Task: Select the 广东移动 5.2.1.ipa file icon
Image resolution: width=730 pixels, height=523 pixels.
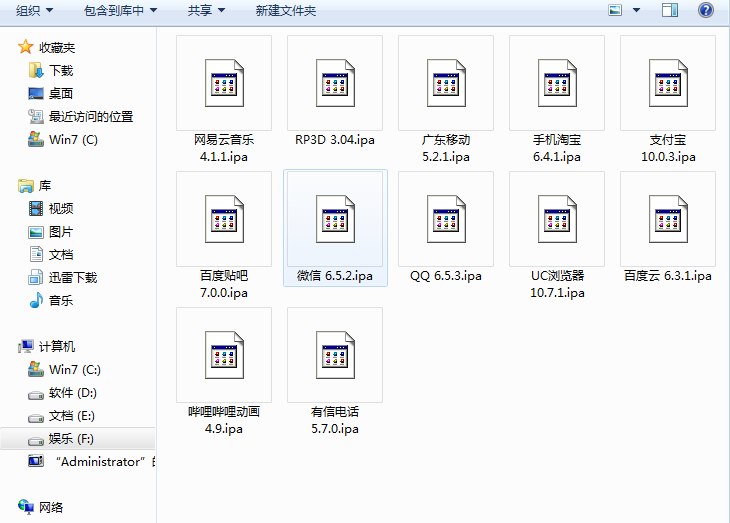Action: click(x=446, y=83)
